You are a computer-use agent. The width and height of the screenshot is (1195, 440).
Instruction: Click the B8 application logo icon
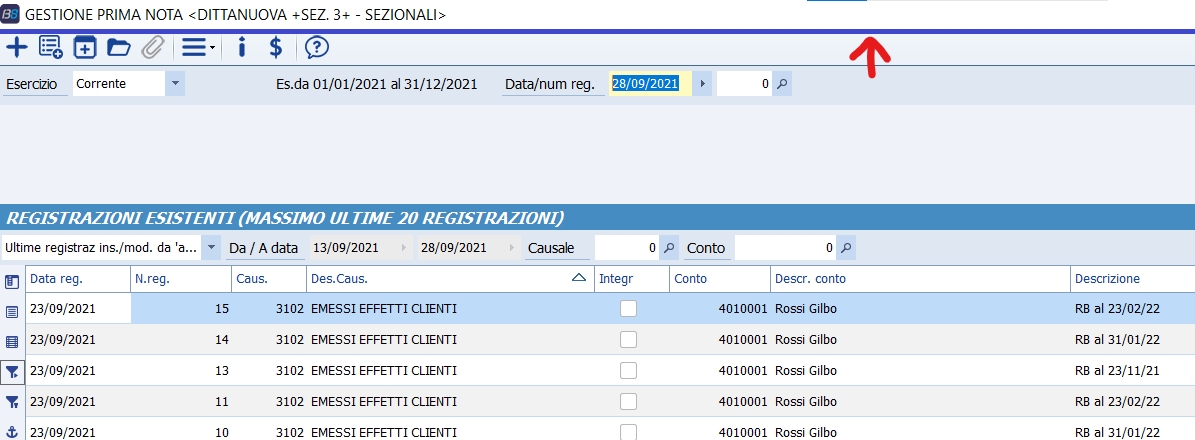pos(11,14)
